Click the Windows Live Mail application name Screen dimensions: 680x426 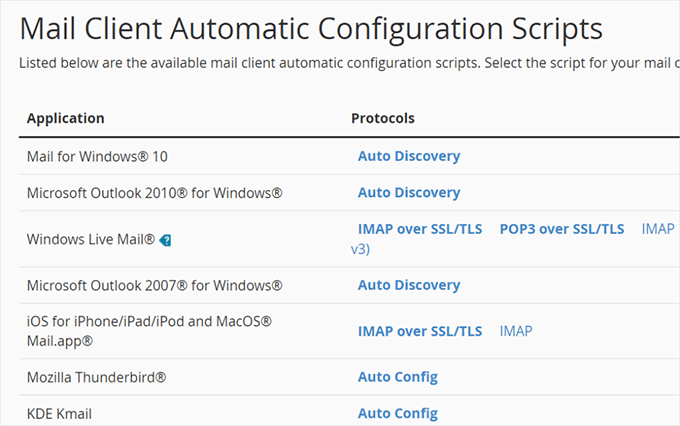point(91,240)
